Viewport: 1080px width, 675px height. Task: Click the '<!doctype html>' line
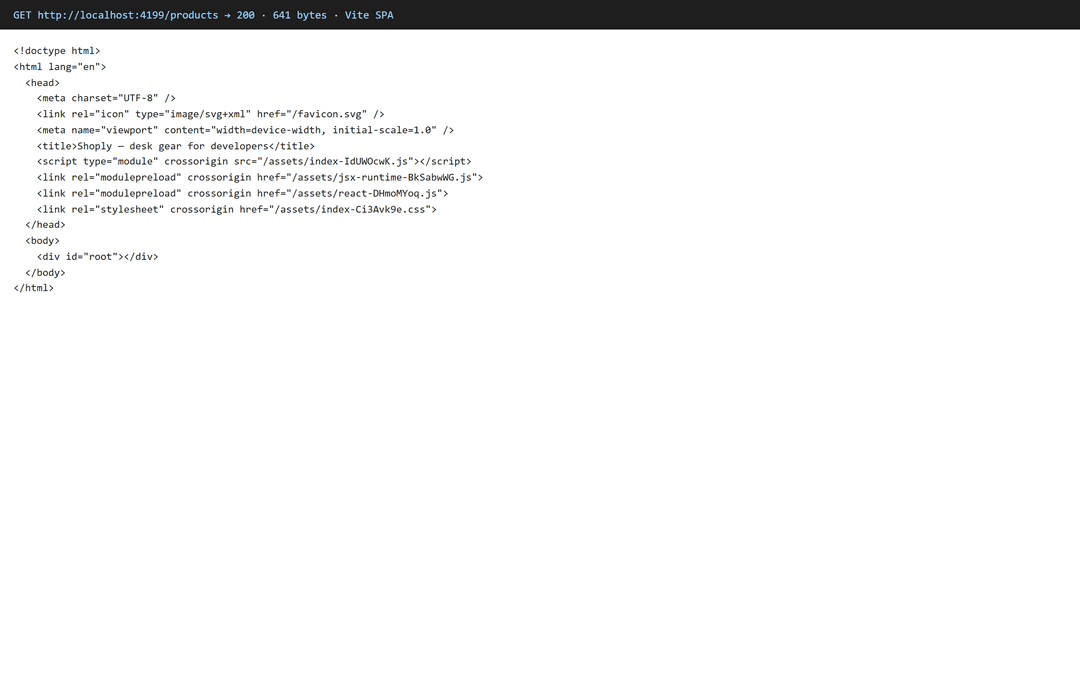pos(57,51)
